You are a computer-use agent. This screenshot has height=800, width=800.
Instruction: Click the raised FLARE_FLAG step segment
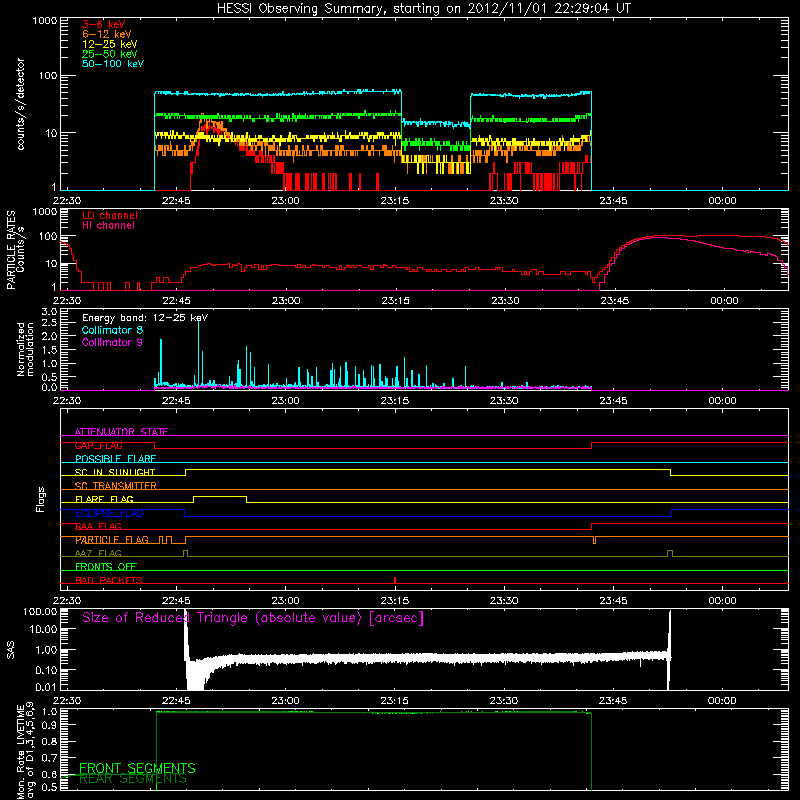click(220, 496)
